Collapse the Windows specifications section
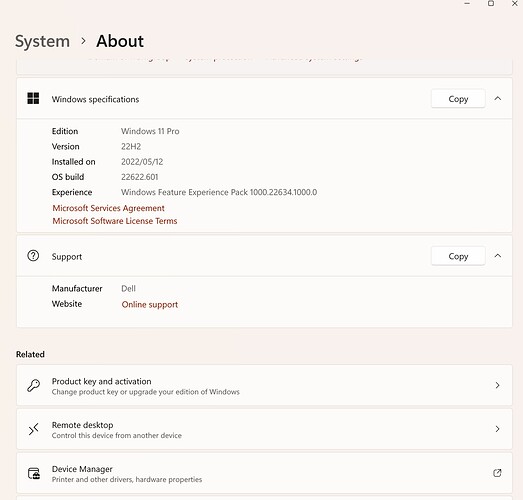This screenshot has height=500, width=523. click(498, 98)
